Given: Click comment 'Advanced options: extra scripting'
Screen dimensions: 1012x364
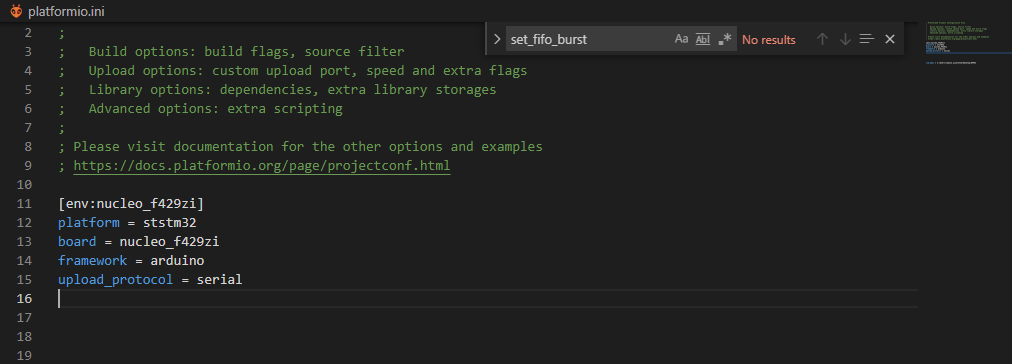Looking at the screenshot, I should pyautogui.click(x=216, y=109).
